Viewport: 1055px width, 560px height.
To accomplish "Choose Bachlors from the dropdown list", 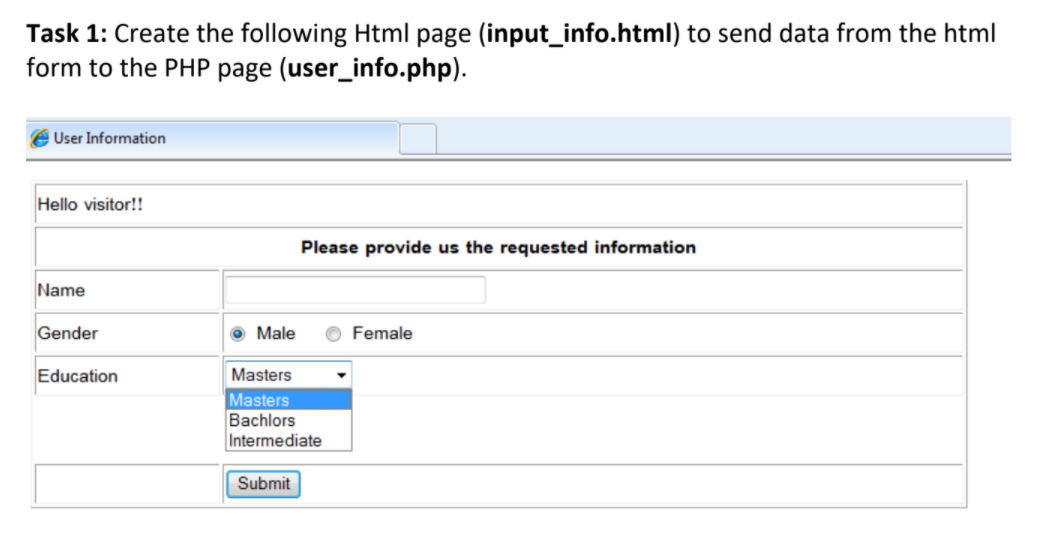I will coord(289,420).
